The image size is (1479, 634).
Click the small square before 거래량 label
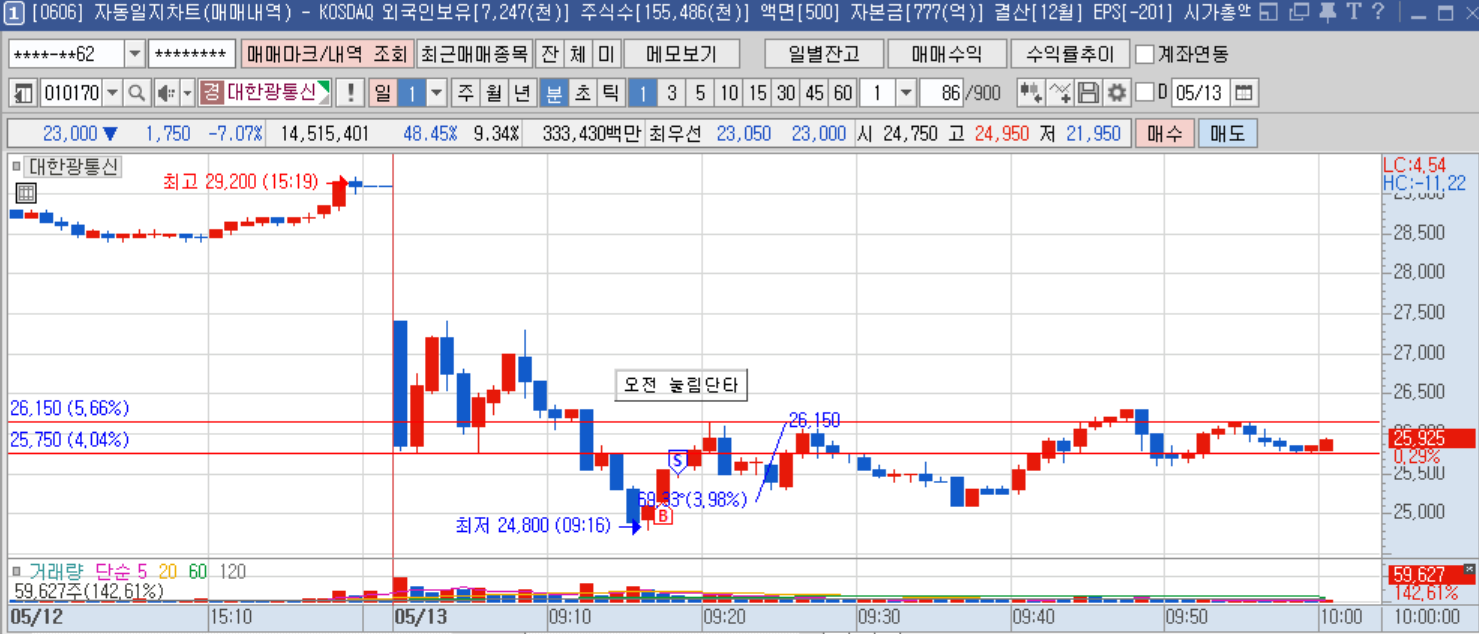(17, 571)
